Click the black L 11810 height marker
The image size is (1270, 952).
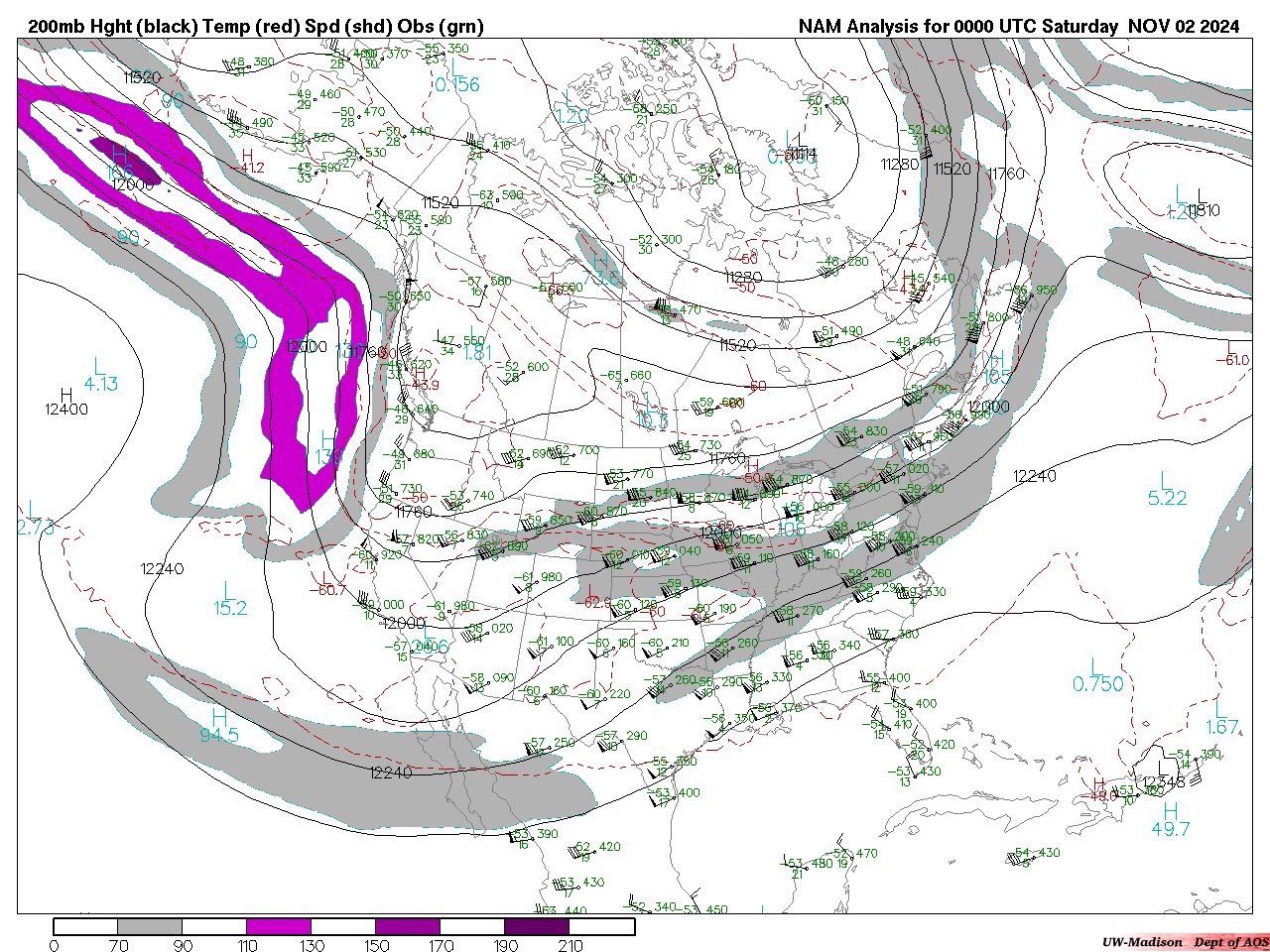click(1202, 203)
